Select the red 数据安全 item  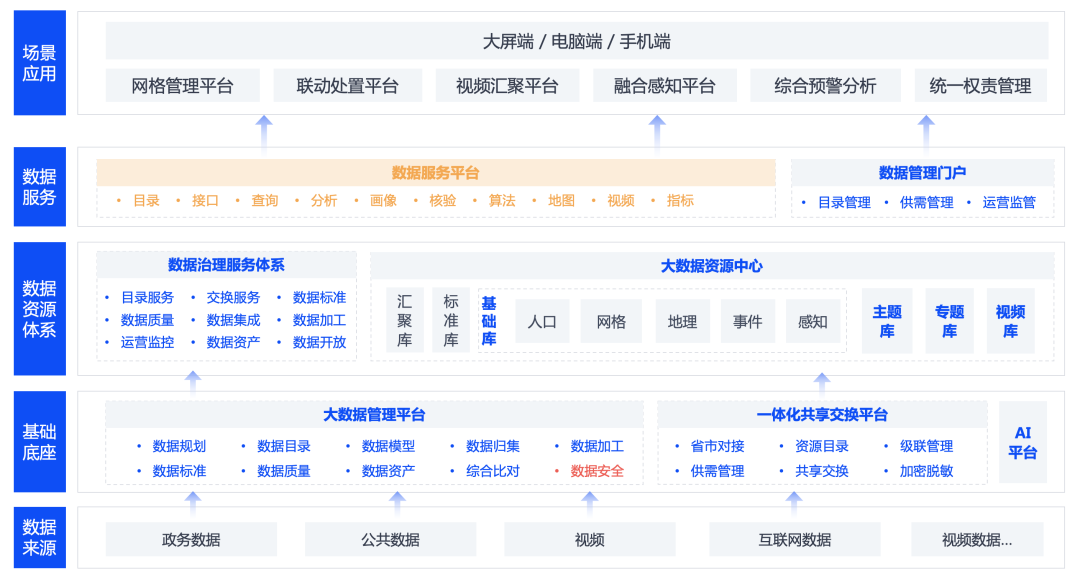point(597,471)
